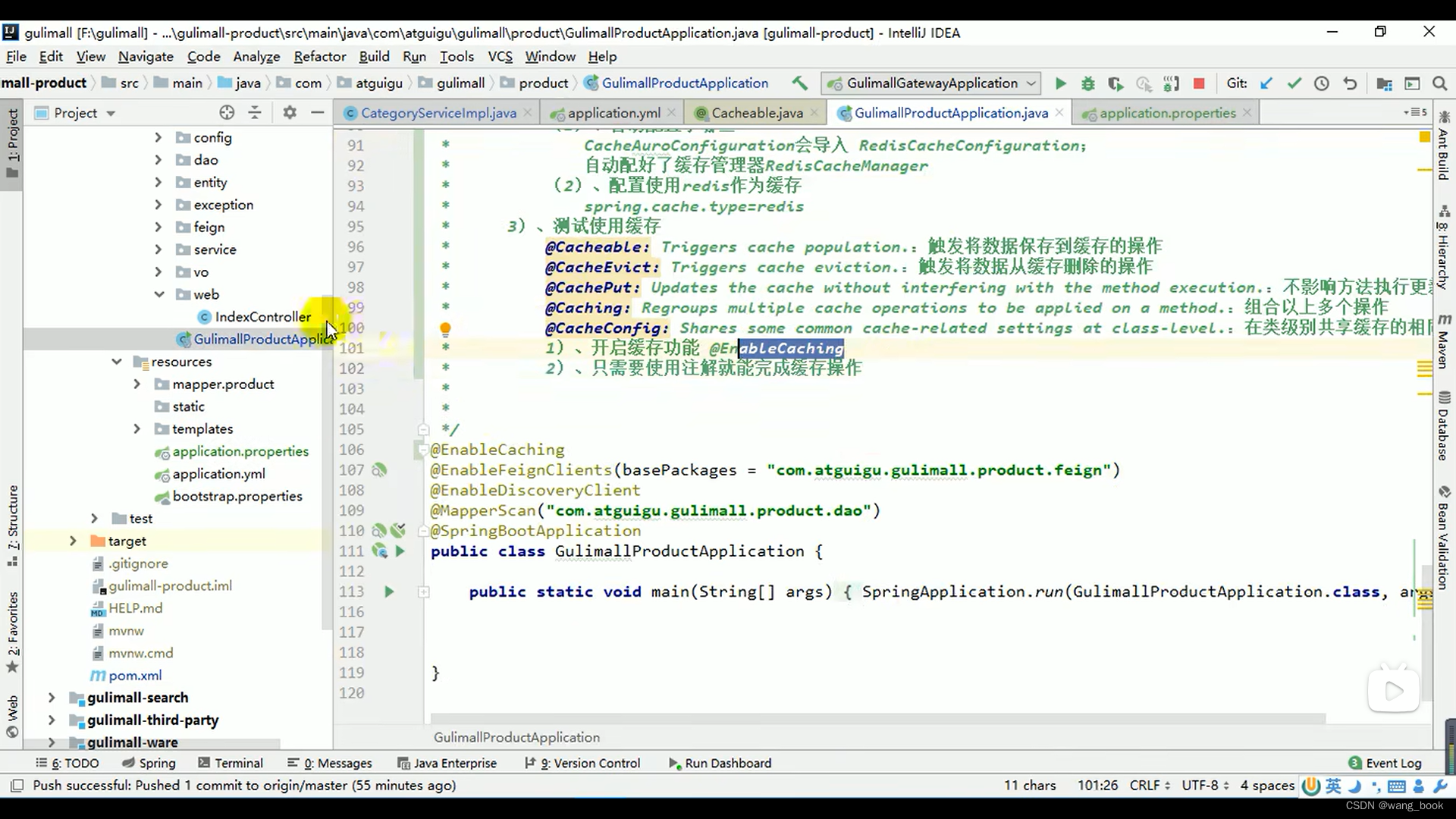This screenshot has width=1456, height=819.
Task: Open the Version Control tool window
Action: (582, 763)
